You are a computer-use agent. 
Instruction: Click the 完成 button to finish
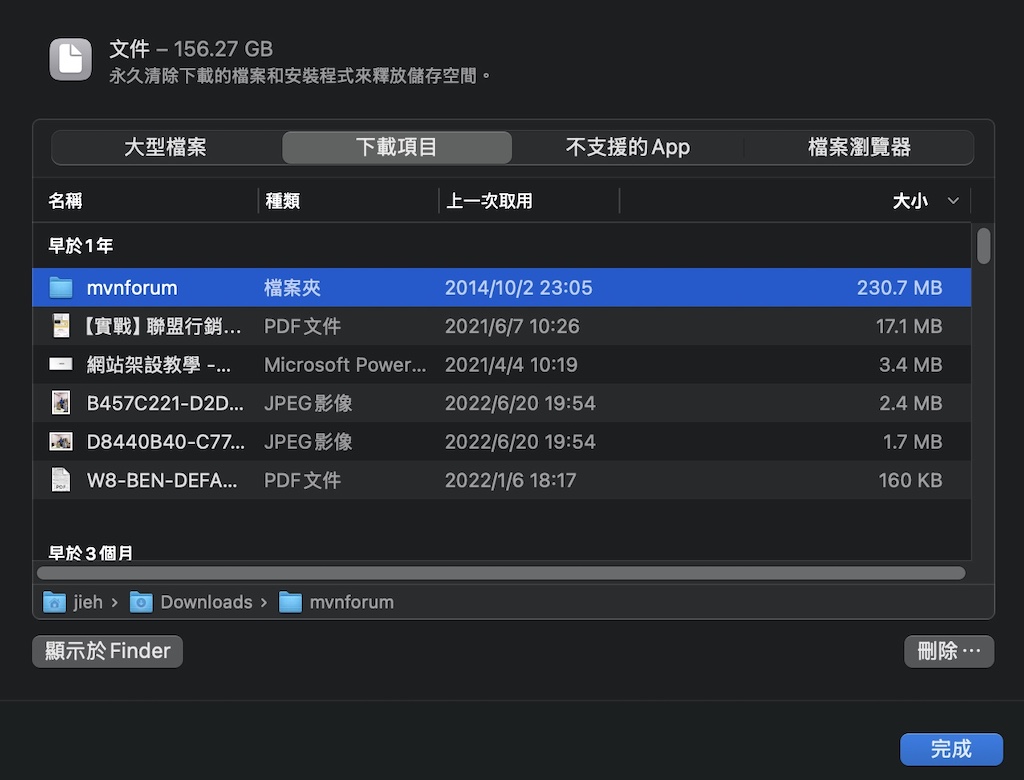[x=951, y=749]
